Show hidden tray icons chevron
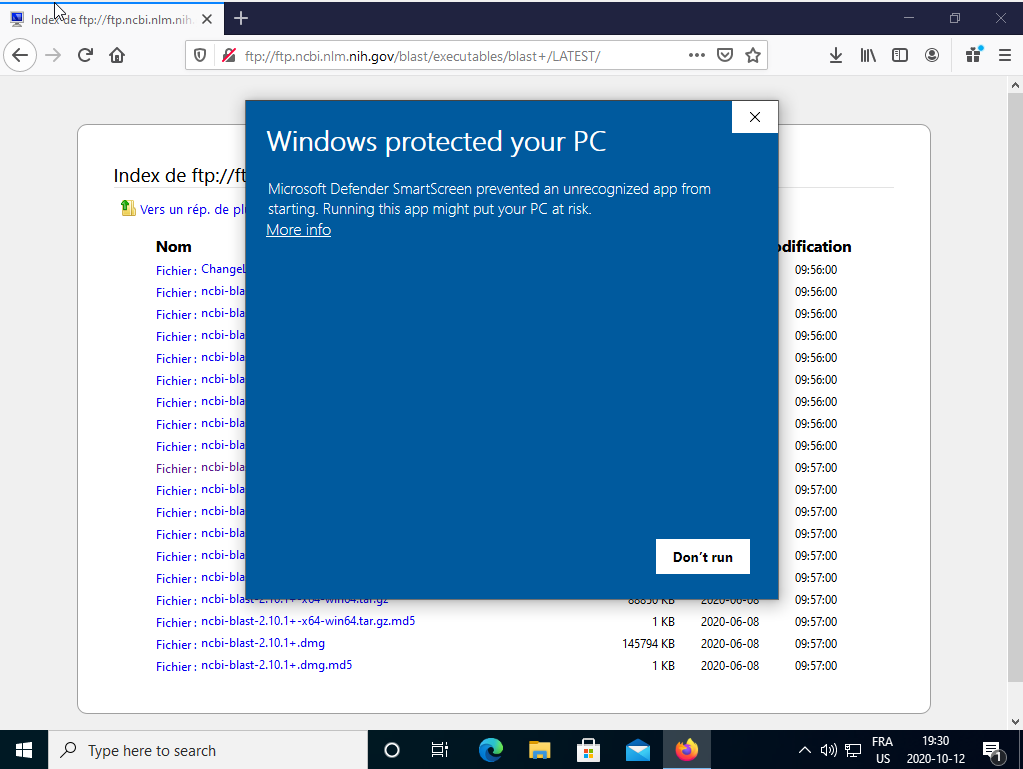 (805, 750)
